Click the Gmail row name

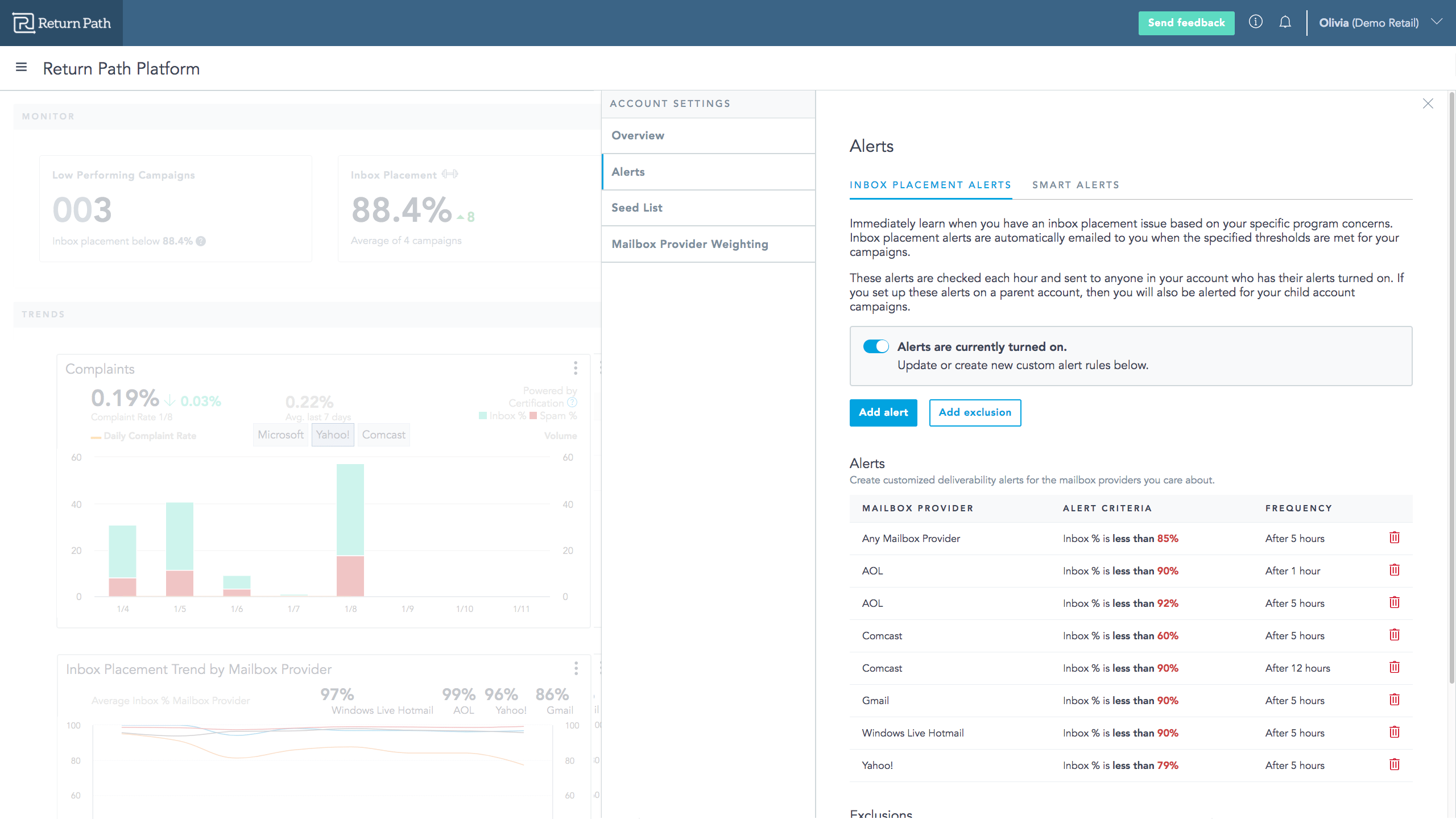click(x=875, y=700)
